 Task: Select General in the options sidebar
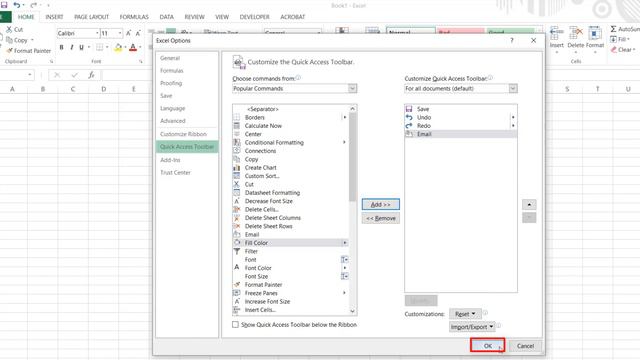pos(187,58)
